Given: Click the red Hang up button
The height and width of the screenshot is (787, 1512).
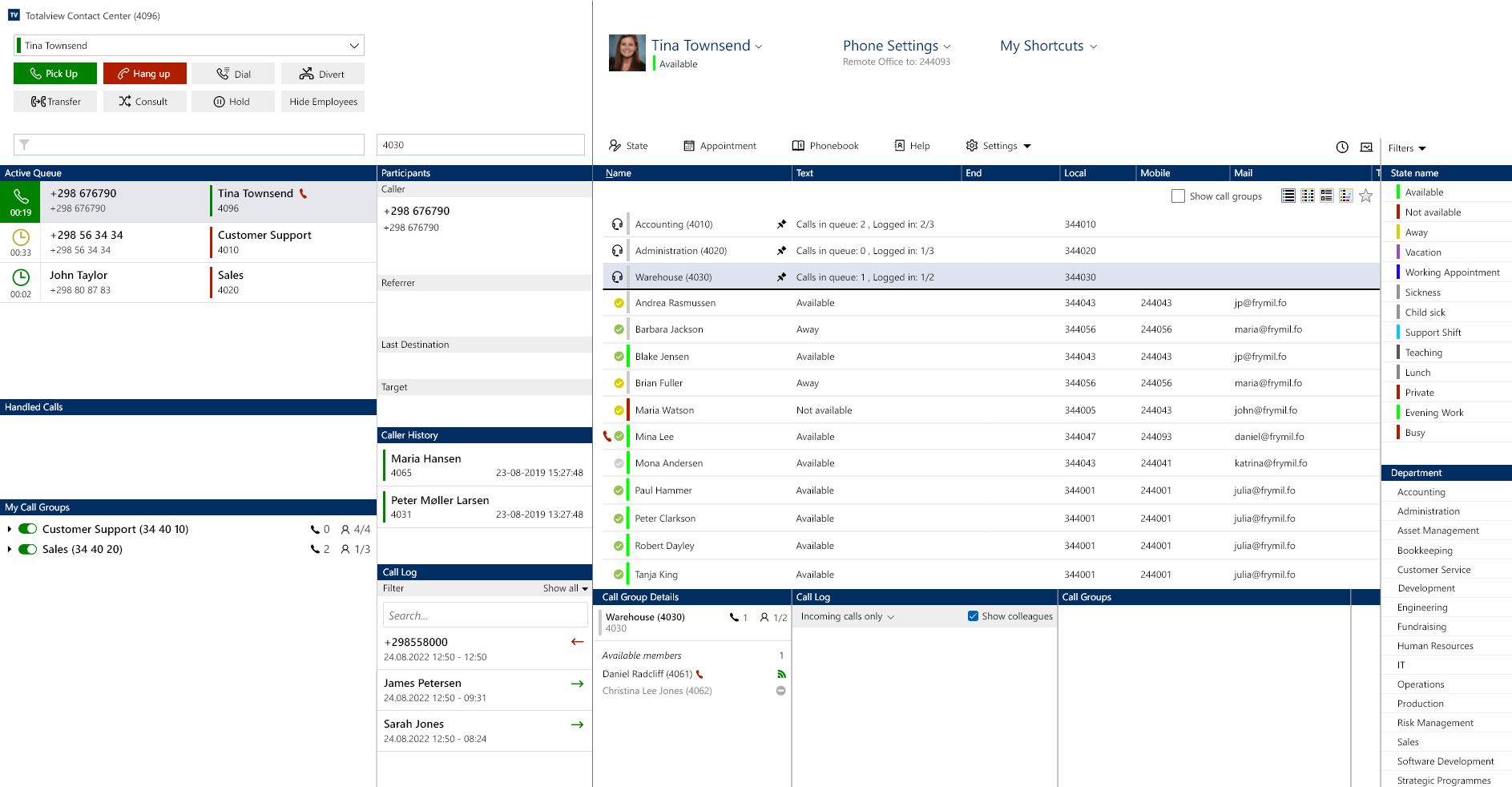Looking at the screenshot, I should coord(145,74).
